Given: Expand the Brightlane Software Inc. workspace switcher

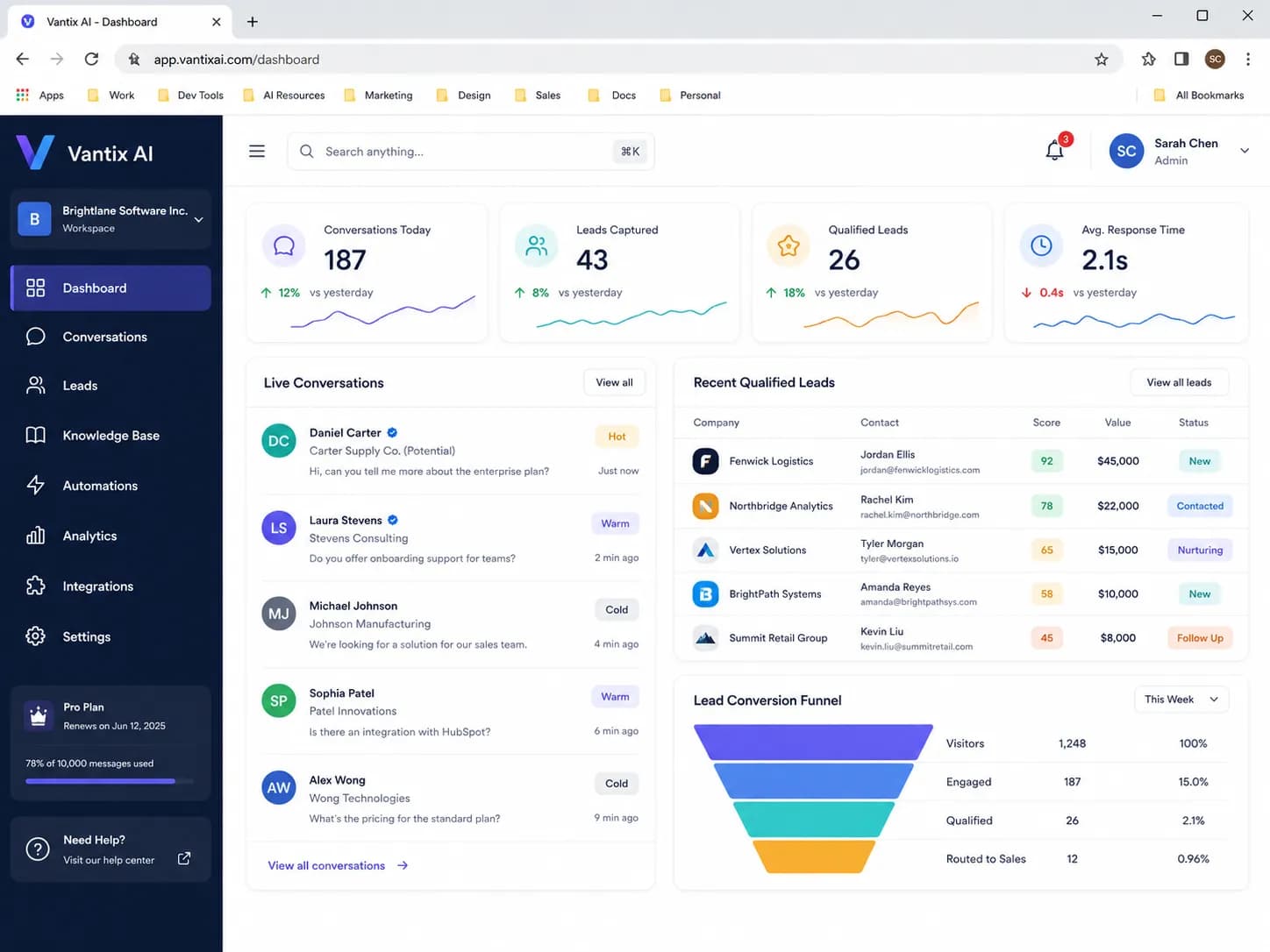Looking at the screenshot, I should click(x=111, y=219).
